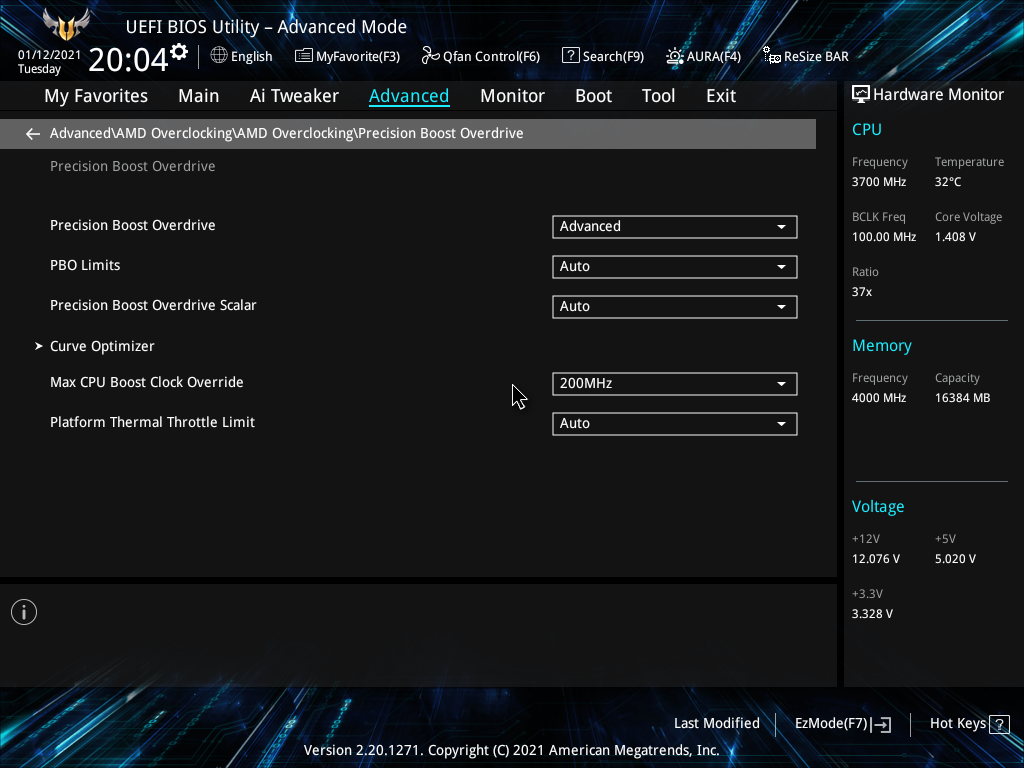Open MyFavorite(F3) list
The width and height of the screenshot is (1024, 768).
point(347,56)
